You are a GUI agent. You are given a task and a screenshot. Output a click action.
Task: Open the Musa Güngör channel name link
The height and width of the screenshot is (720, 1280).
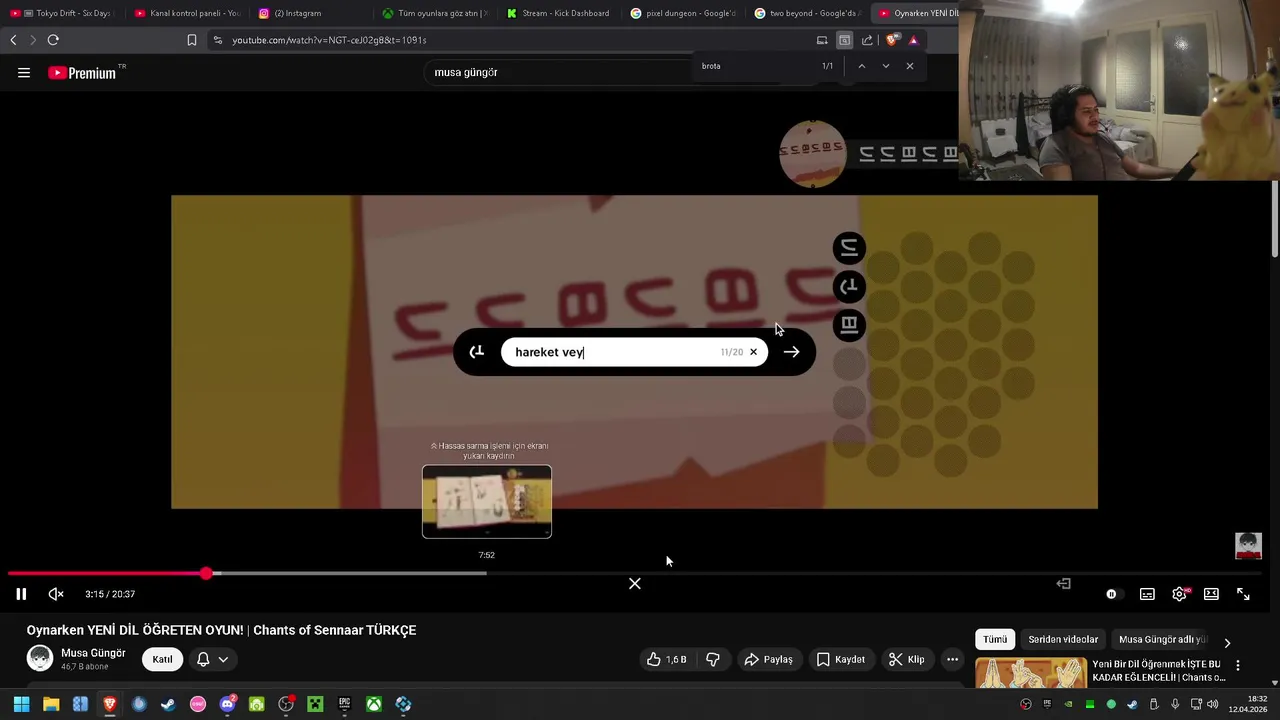pos(93,653)
